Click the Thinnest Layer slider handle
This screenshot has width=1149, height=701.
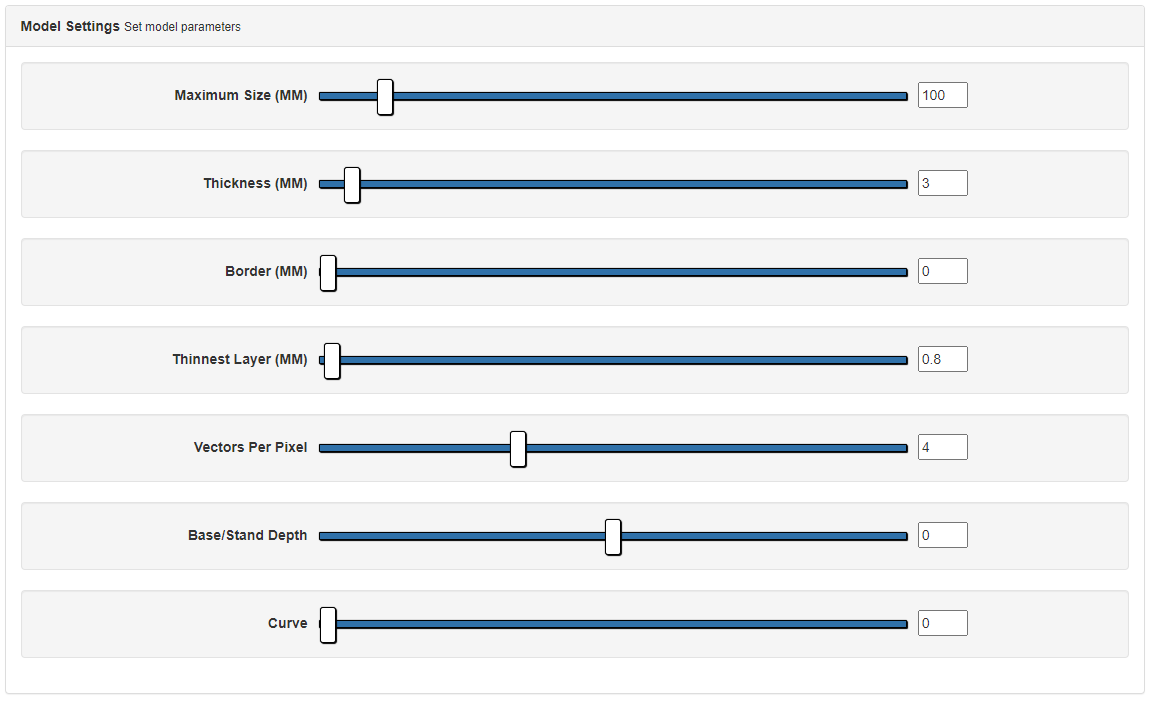pyautogui.click(x=332, y=361)
